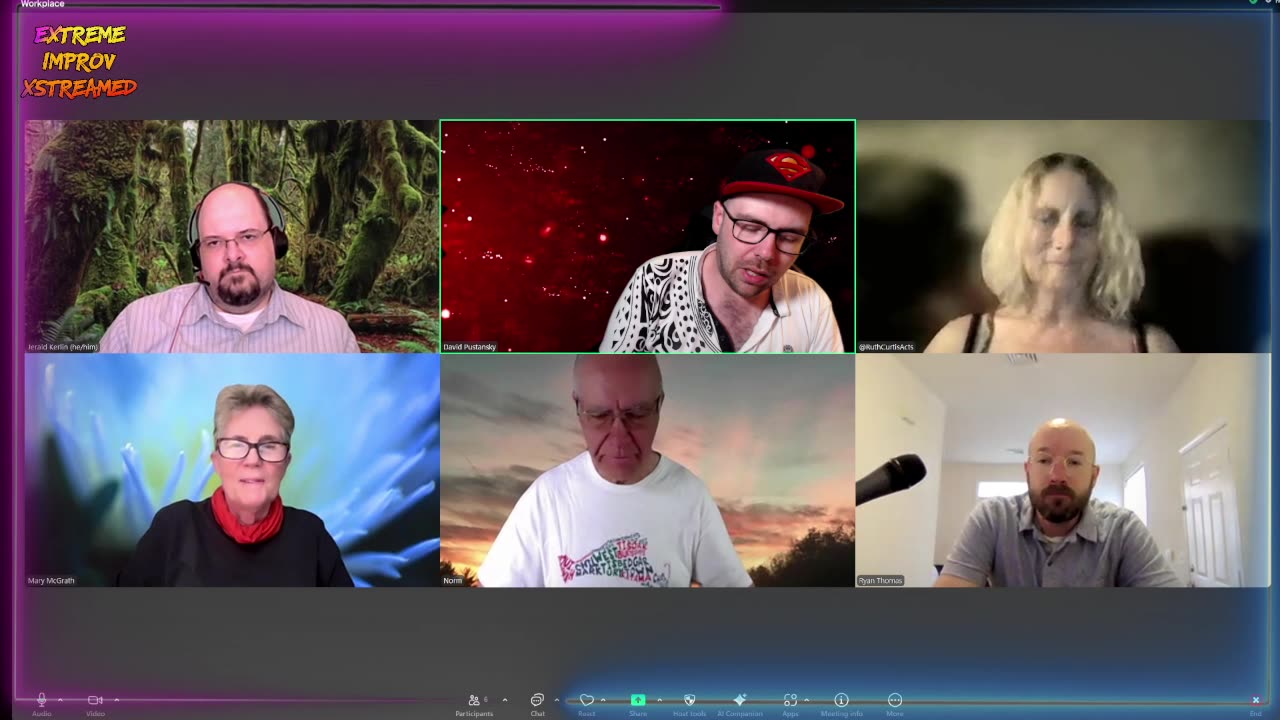Click the 'David Pustansky' name label
This screenshot has width=1280, height=720.
[470, 347]
